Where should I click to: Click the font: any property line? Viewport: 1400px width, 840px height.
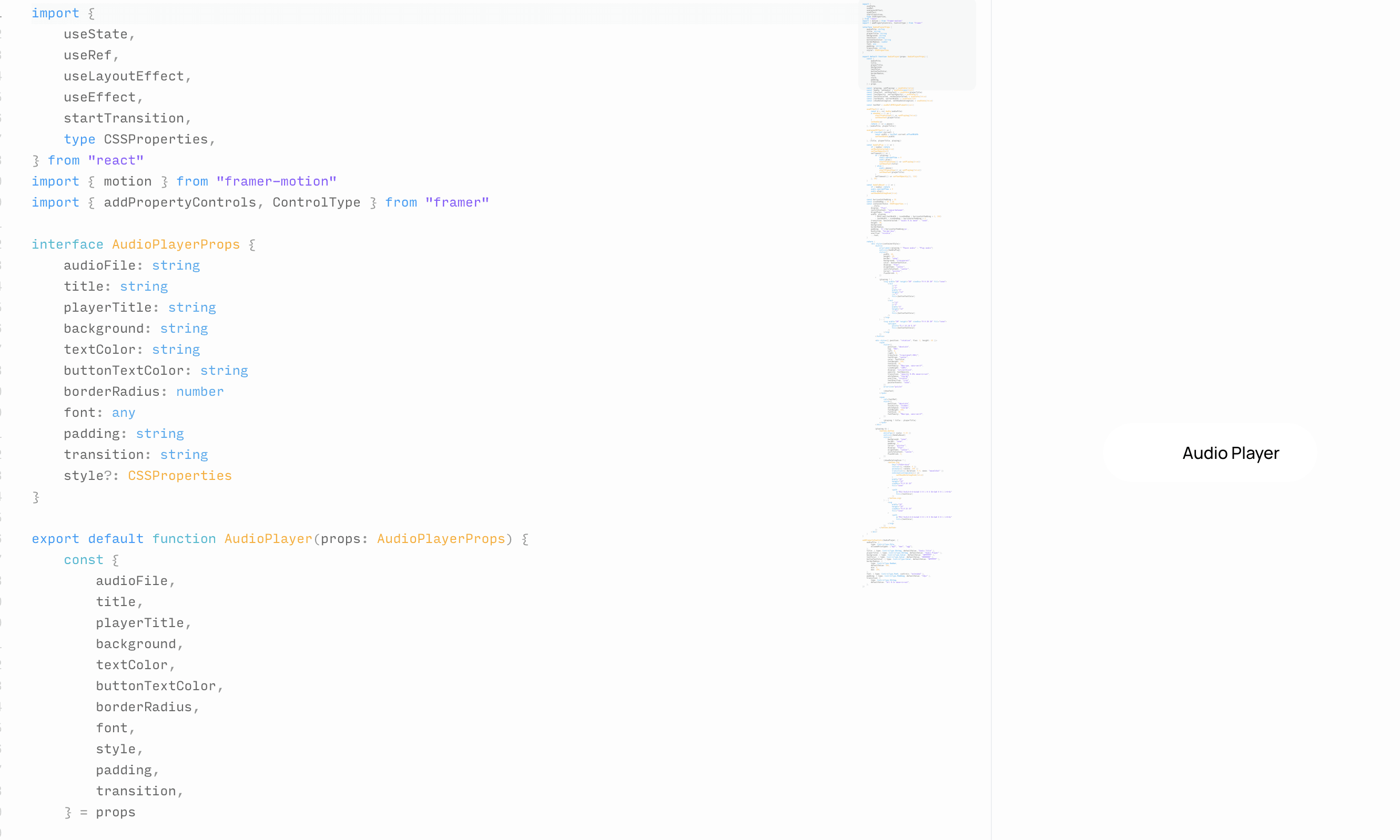[99, 412]
